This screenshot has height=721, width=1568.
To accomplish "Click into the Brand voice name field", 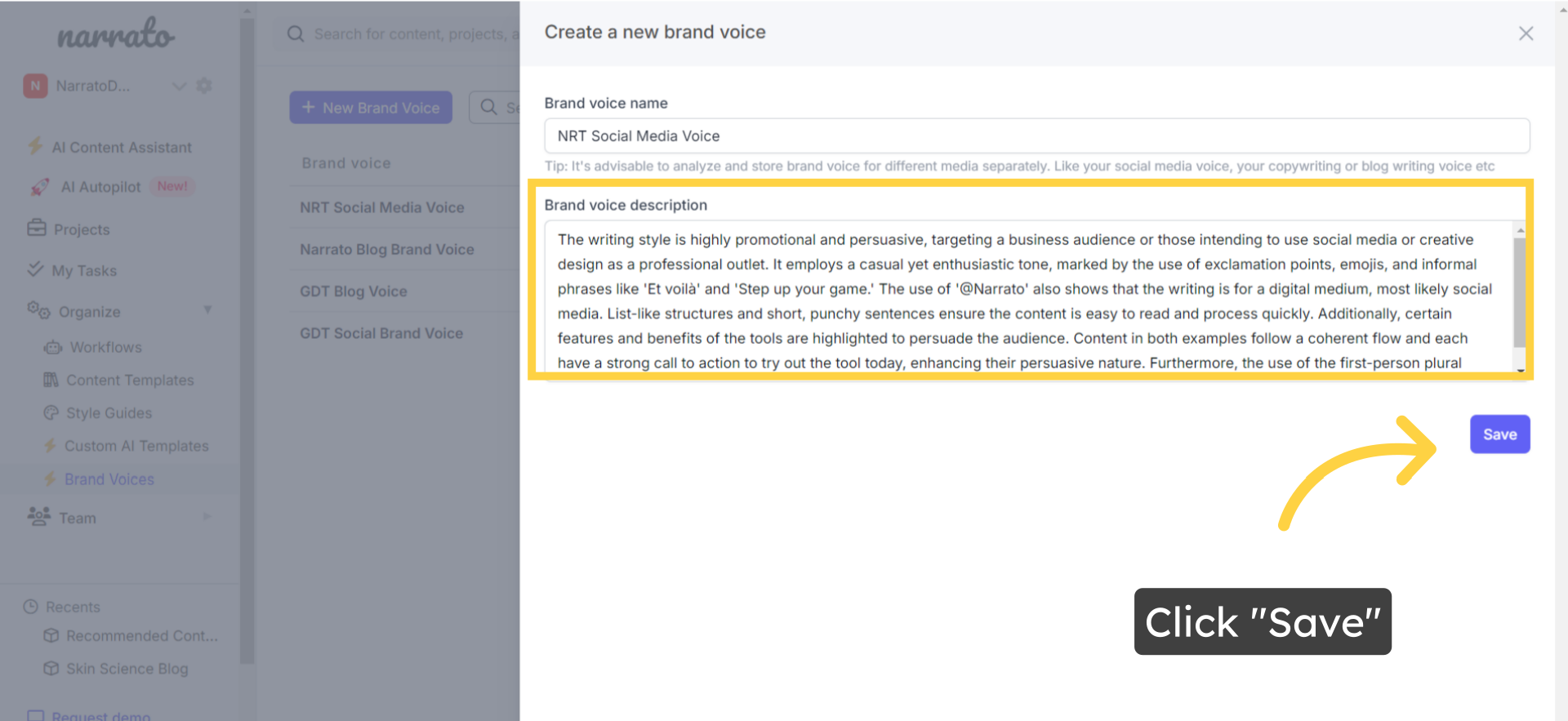I will (1036, 136).
